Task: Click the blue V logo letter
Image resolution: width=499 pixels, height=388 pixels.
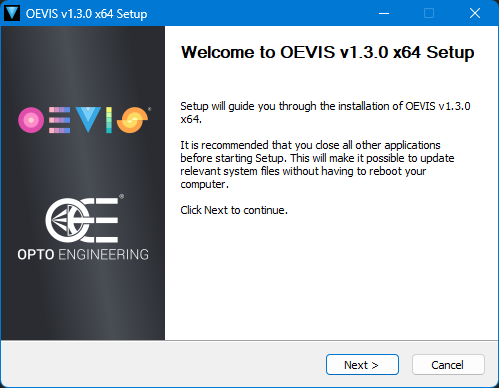Action: point(88,119)
